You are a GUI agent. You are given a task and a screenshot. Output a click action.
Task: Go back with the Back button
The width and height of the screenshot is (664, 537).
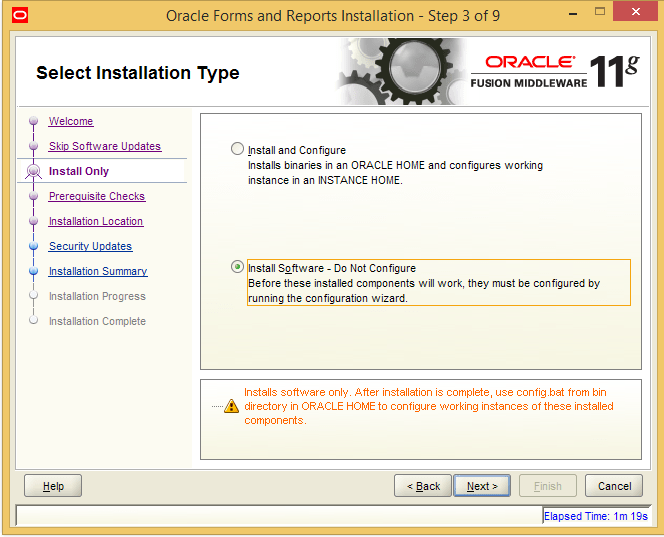coord(423,486)
